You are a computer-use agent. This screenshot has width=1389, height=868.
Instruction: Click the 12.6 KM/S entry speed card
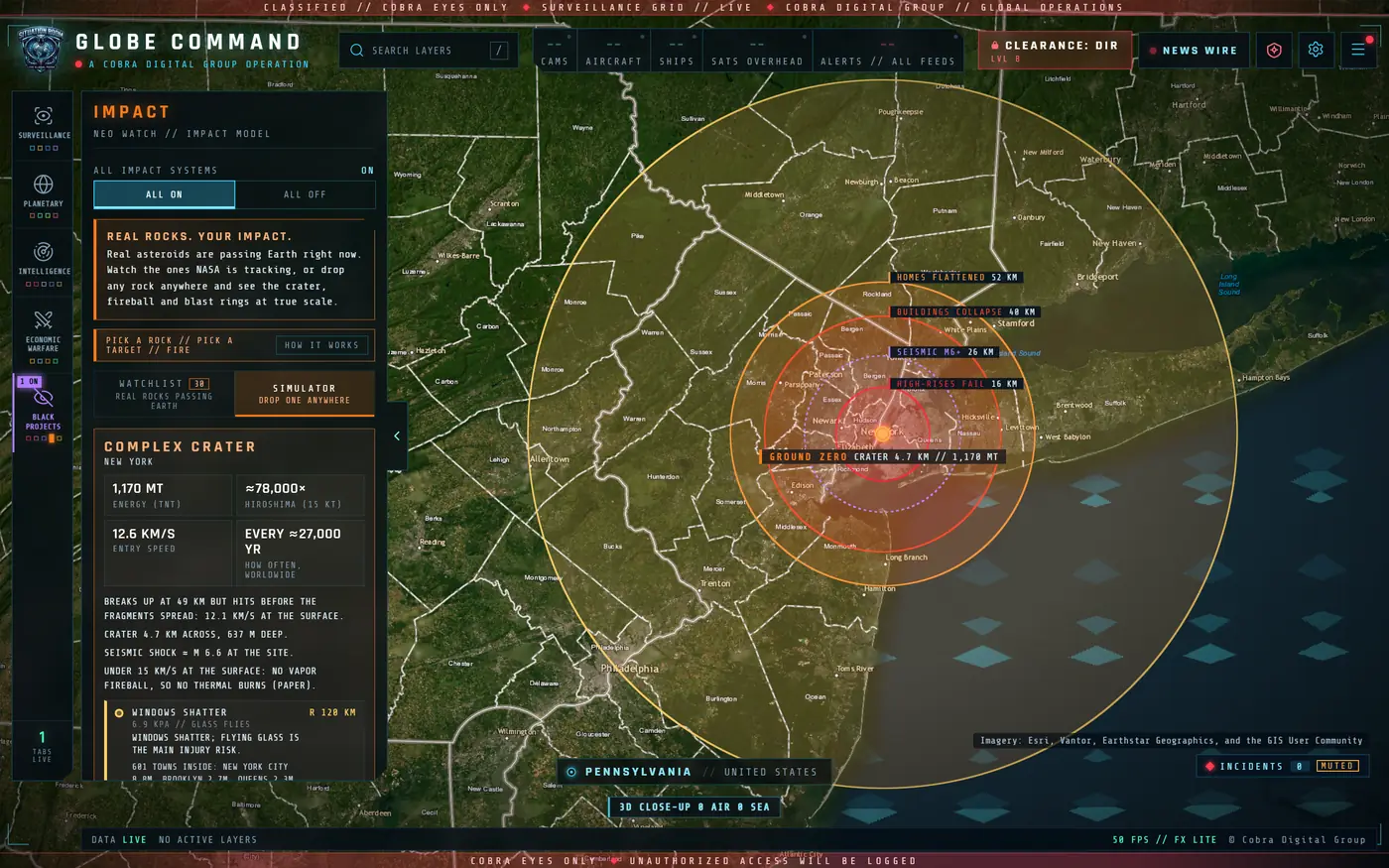[168, 553]
